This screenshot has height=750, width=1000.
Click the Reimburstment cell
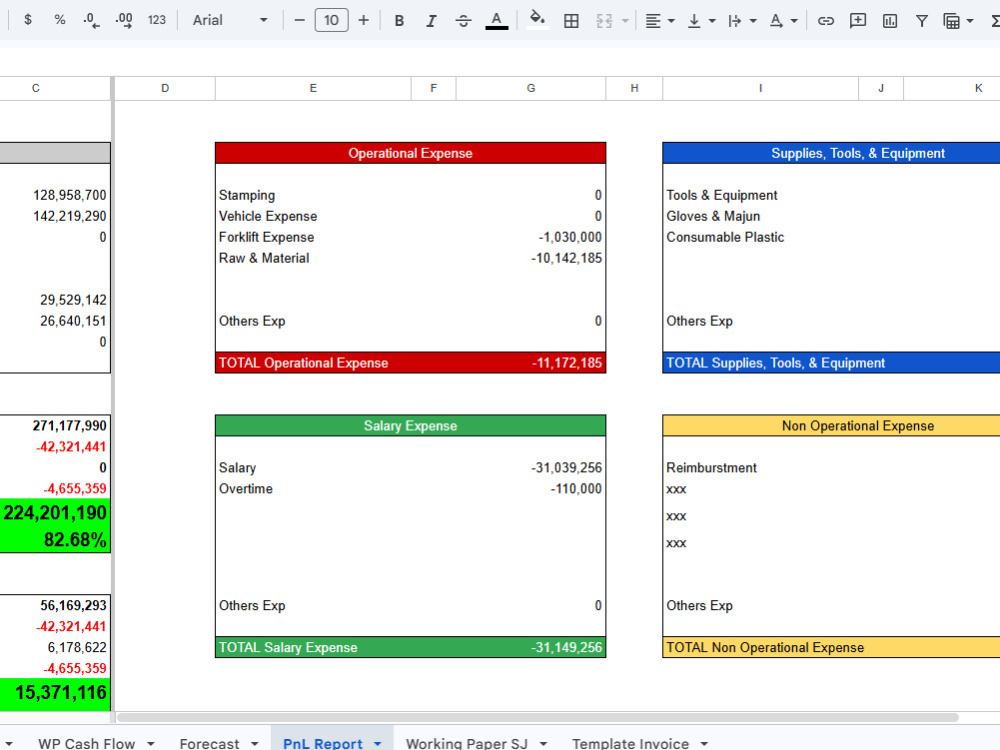(x=760, y=467)
